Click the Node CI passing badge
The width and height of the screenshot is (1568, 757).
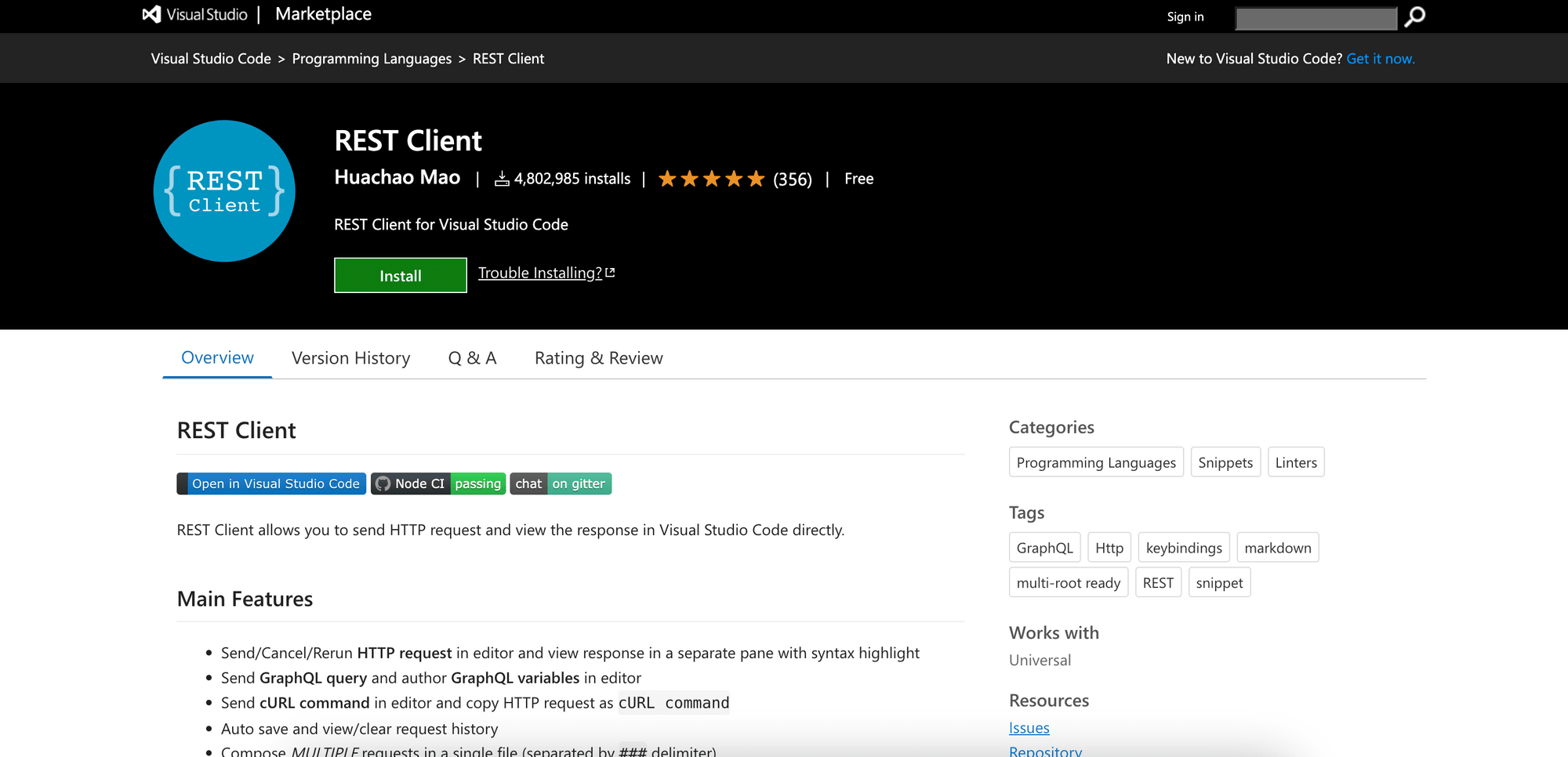pos(438,484)
